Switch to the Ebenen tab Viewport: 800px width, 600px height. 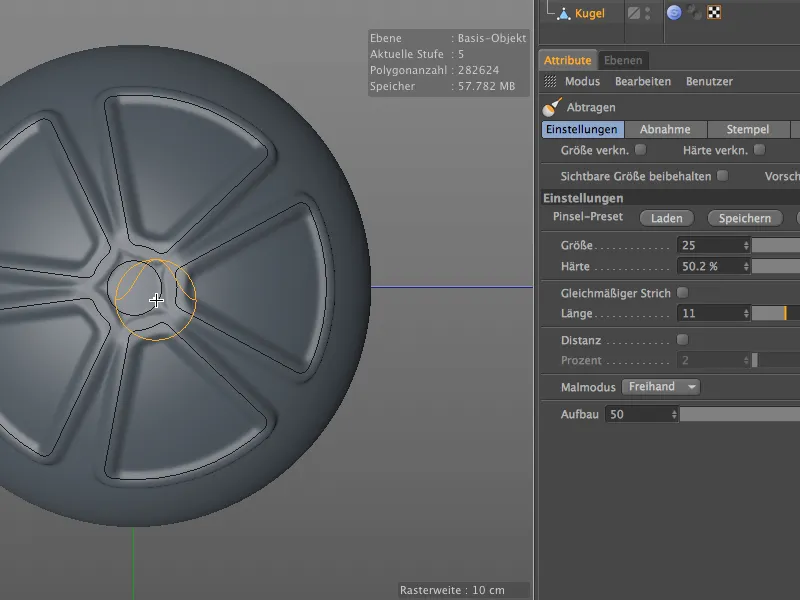point(623,60)
